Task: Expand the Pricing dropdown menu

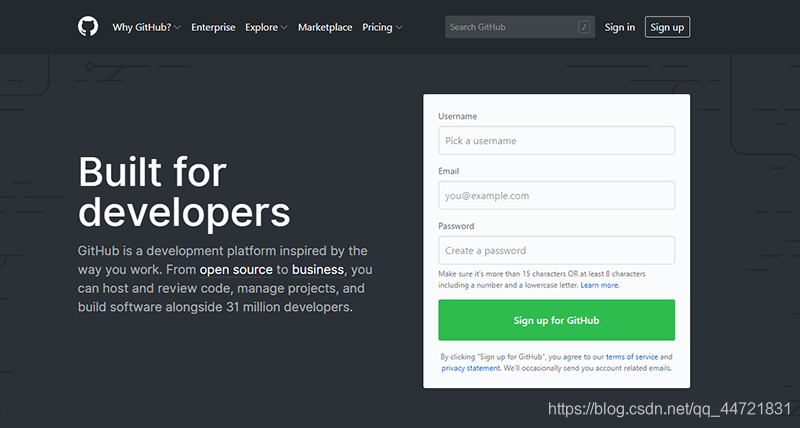Action: coord(382,27)
